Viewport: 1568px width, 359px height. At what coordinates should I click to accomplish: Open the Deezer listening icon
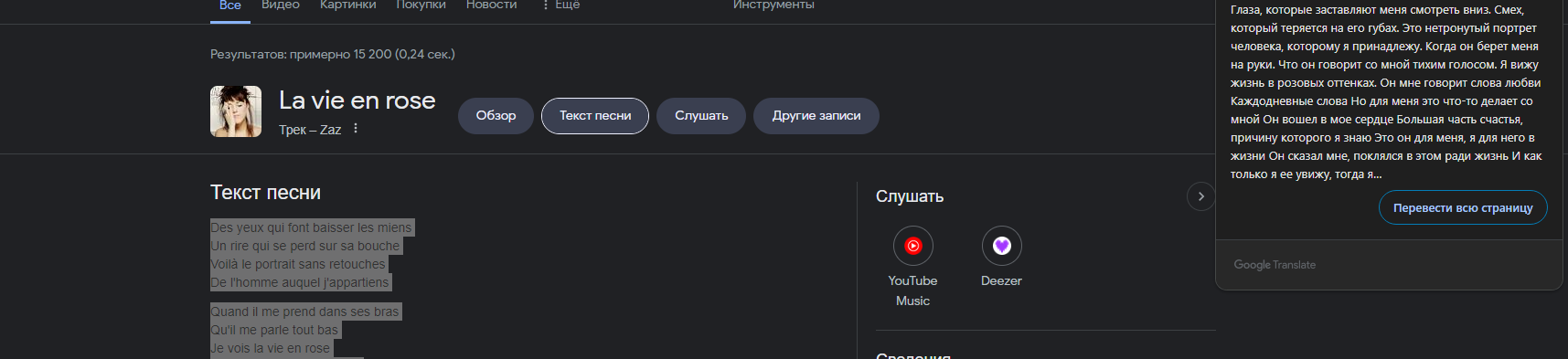point(1001,246)
